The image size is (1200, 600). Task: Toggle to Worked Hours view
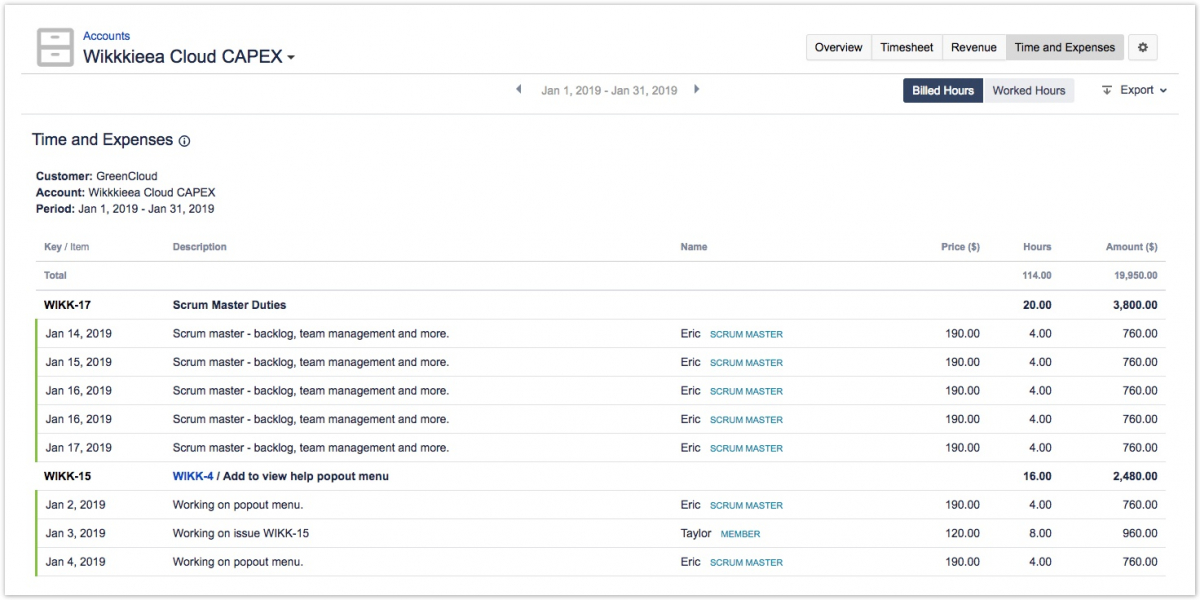(x=1028, y=90)
